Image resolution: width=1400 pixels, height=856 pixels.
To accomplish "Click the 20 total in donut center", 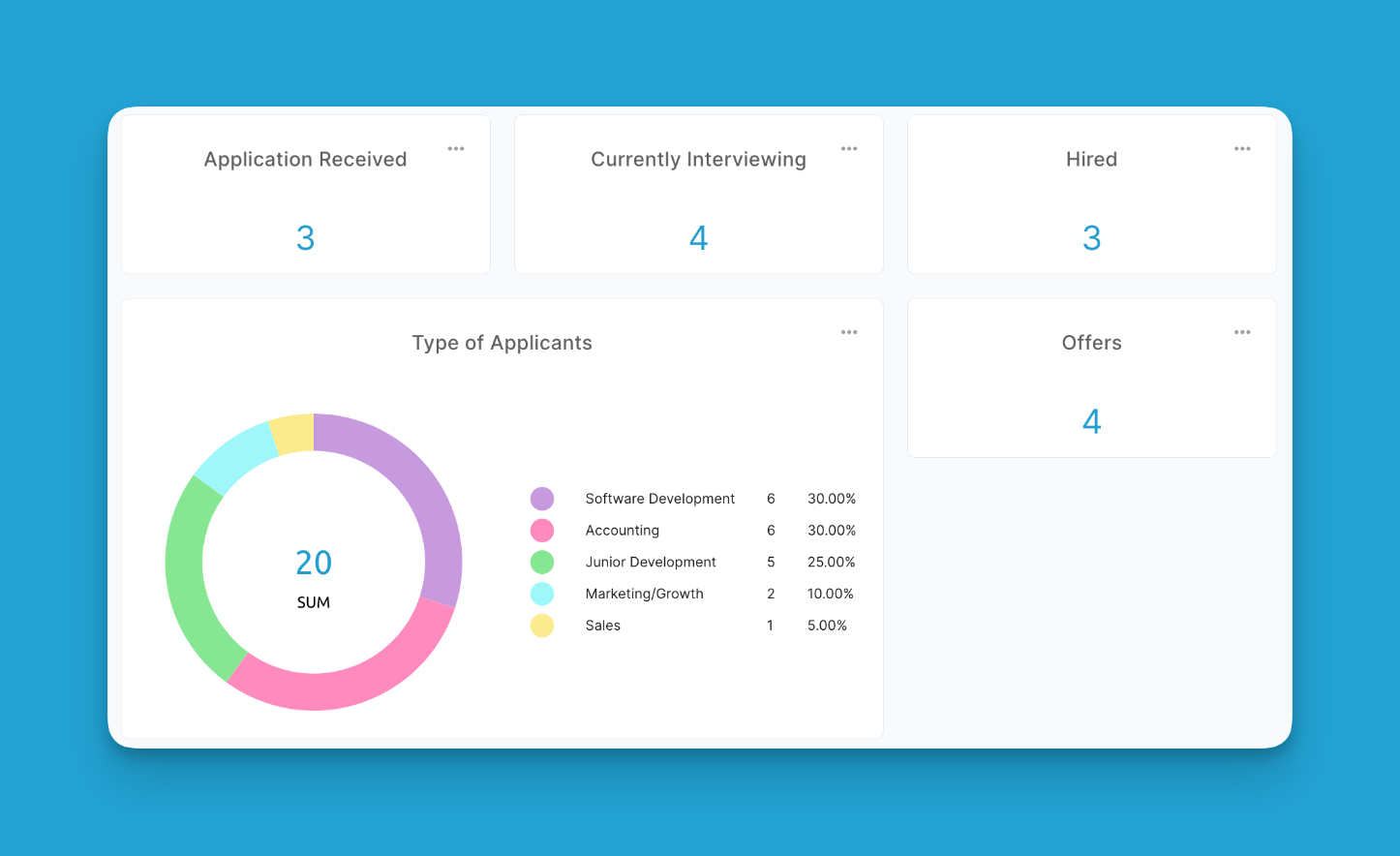I will (314, 563).
